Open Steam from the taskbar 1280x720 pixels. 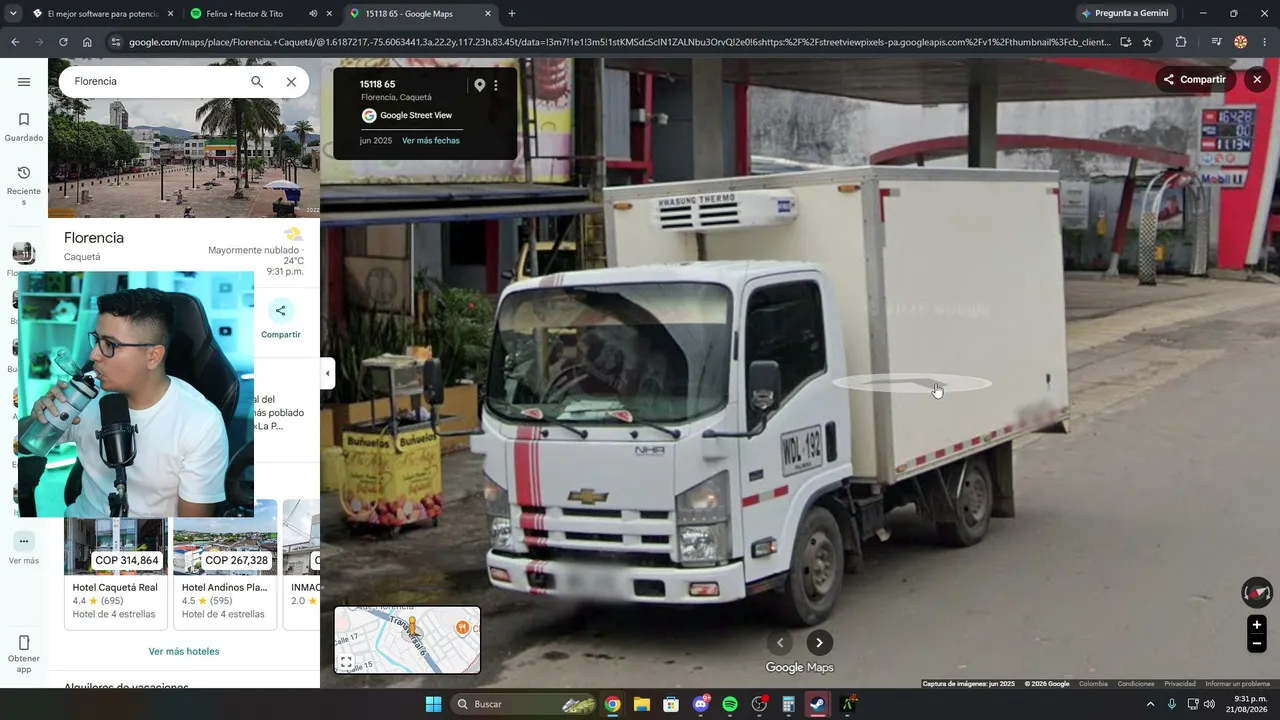818,704
